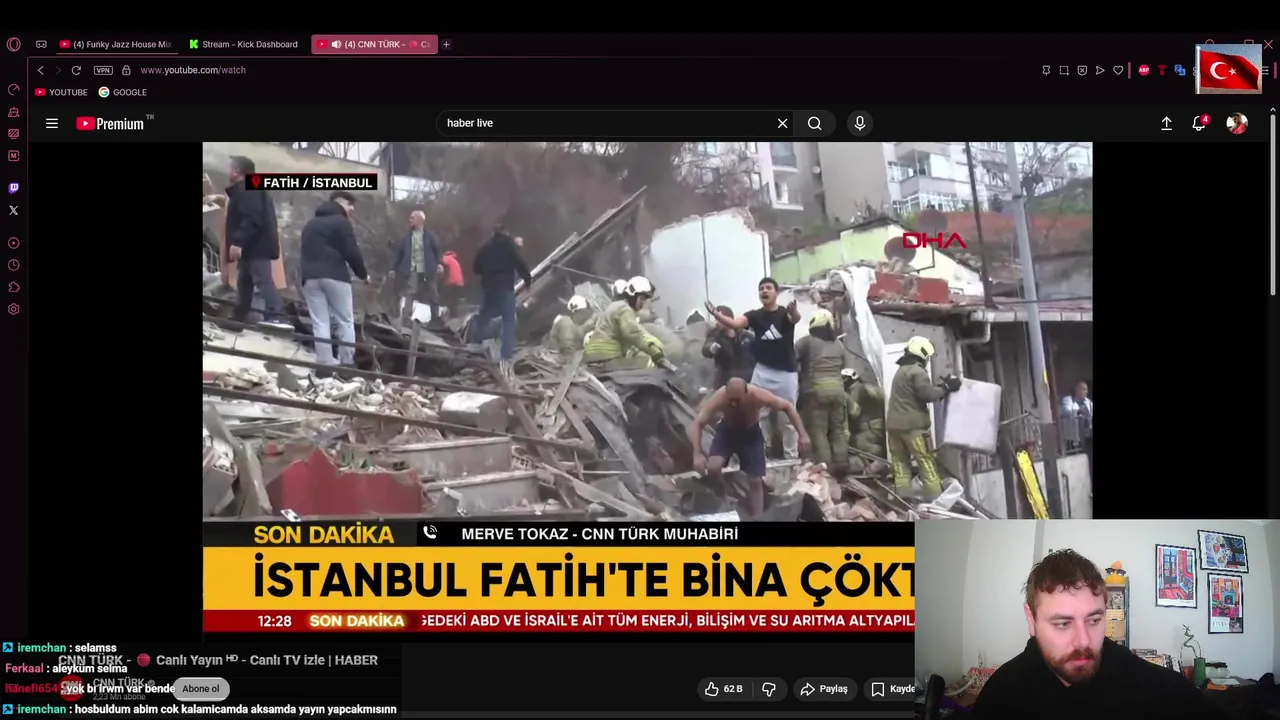Viewport: 1280px width, 720px height.
Task: Open the YouTube upload/create button
Action: (x=1166, y=123)
